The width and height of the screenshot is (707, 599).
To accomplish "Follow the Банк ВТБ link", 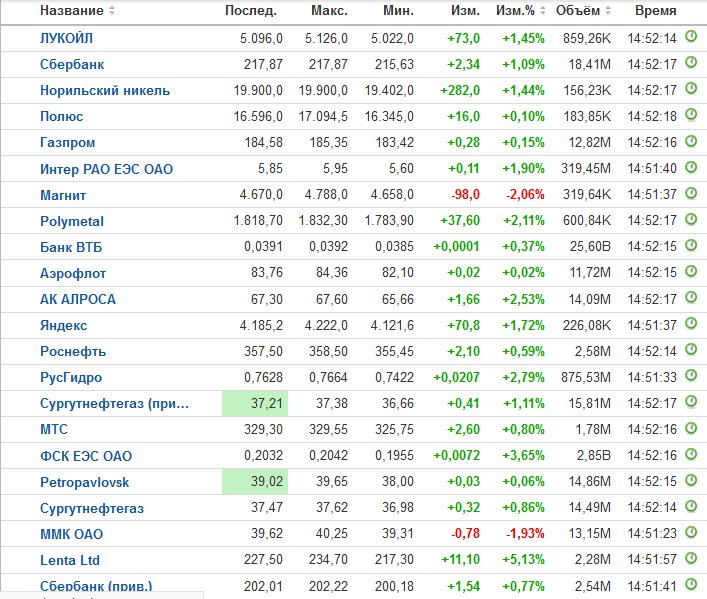I will 71,247.
